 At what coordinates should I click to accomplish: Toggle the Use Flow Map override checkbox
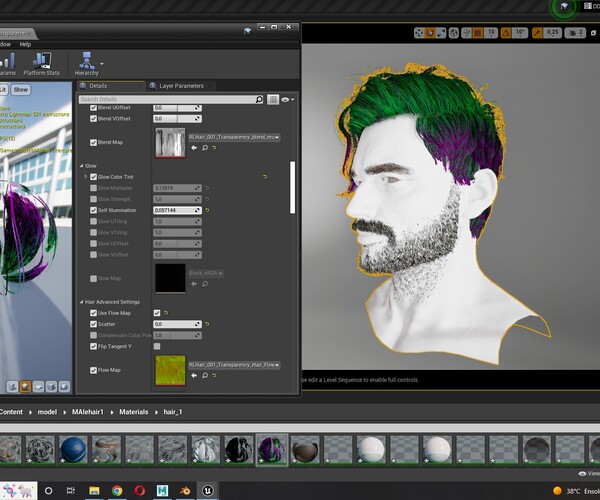93,313
